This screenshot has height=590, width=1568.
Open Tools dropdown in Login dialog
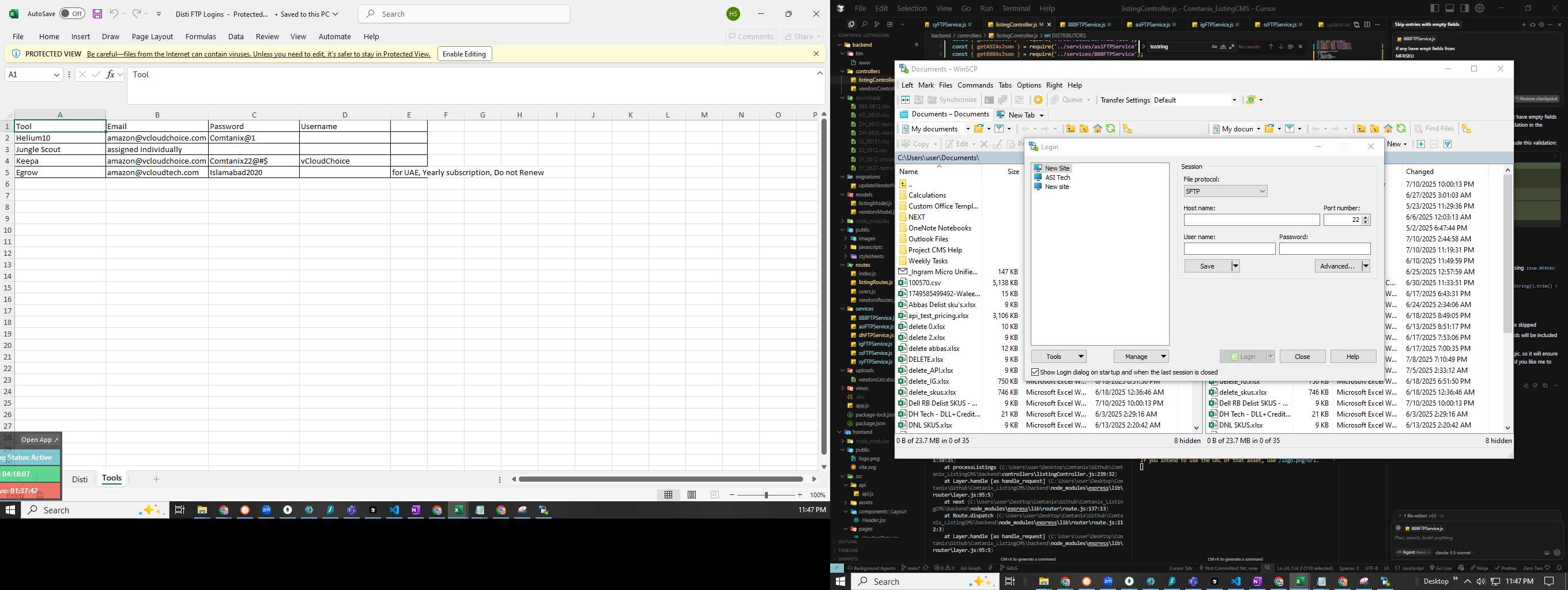(x=1059, y=357)
